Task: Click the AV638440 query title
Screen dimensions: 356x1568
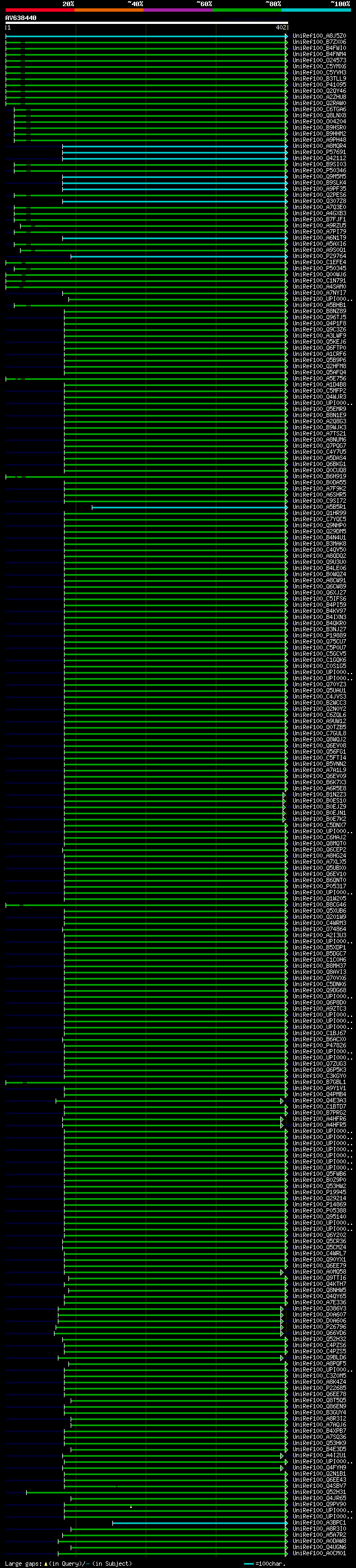Action: click(21, 18)
